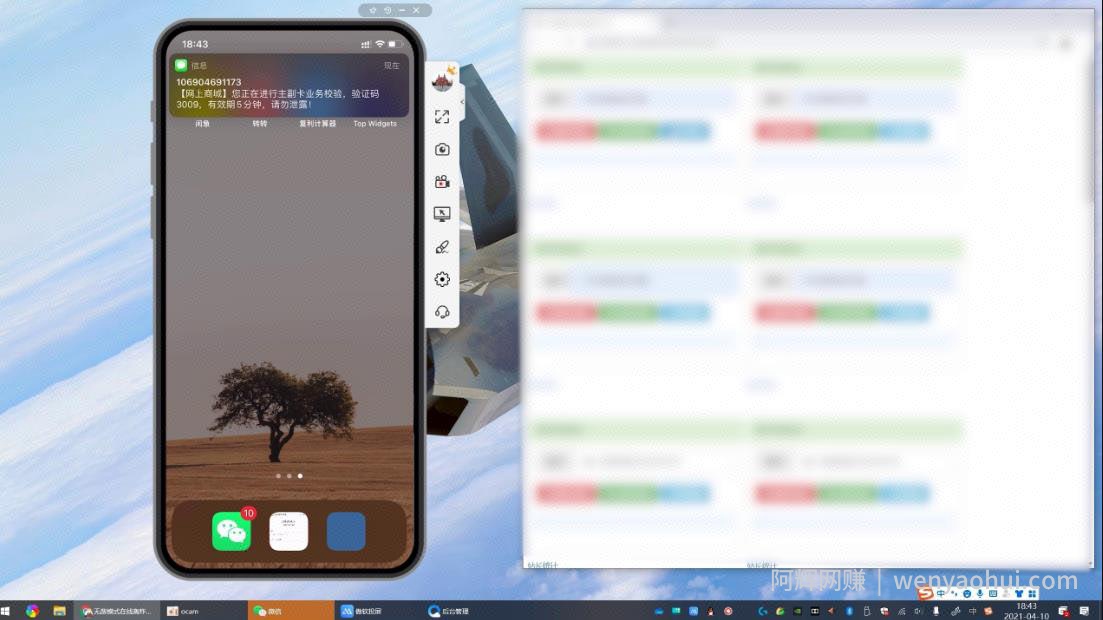
Task: Enter fullscreen mode from mirror sidebar
Action: 442,117
